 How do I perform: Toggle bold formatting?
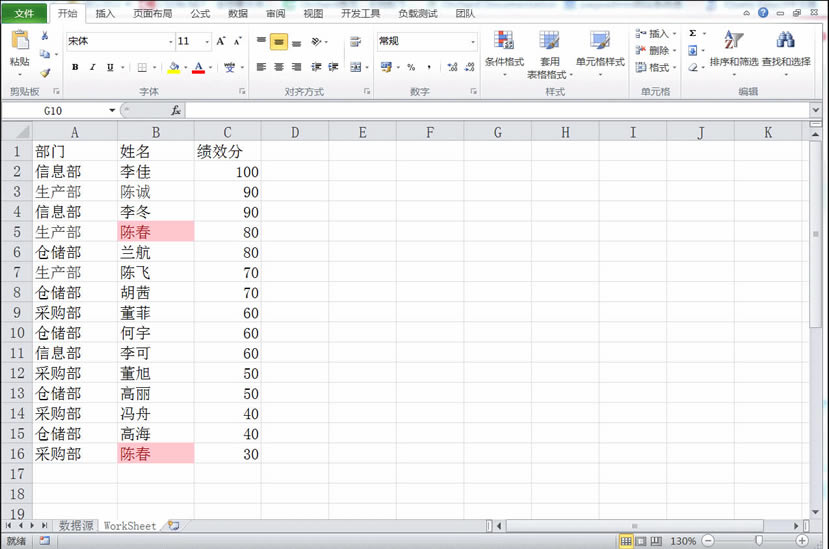[x=75, y=67]
